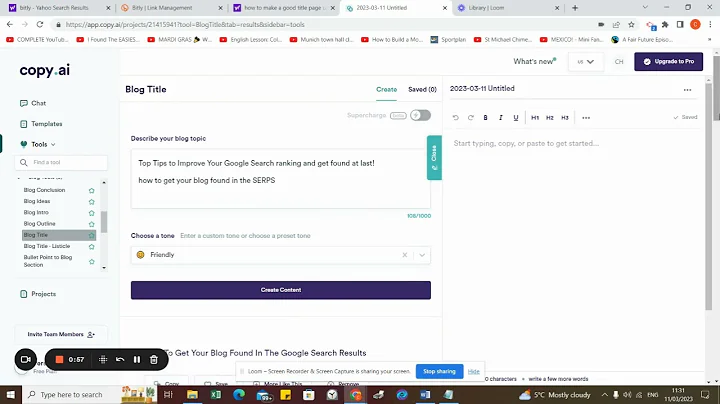The height and width of the screenshot is (404, 720).
Task: Clear the Friendly tone selection
Action: (x=405, y=255)
